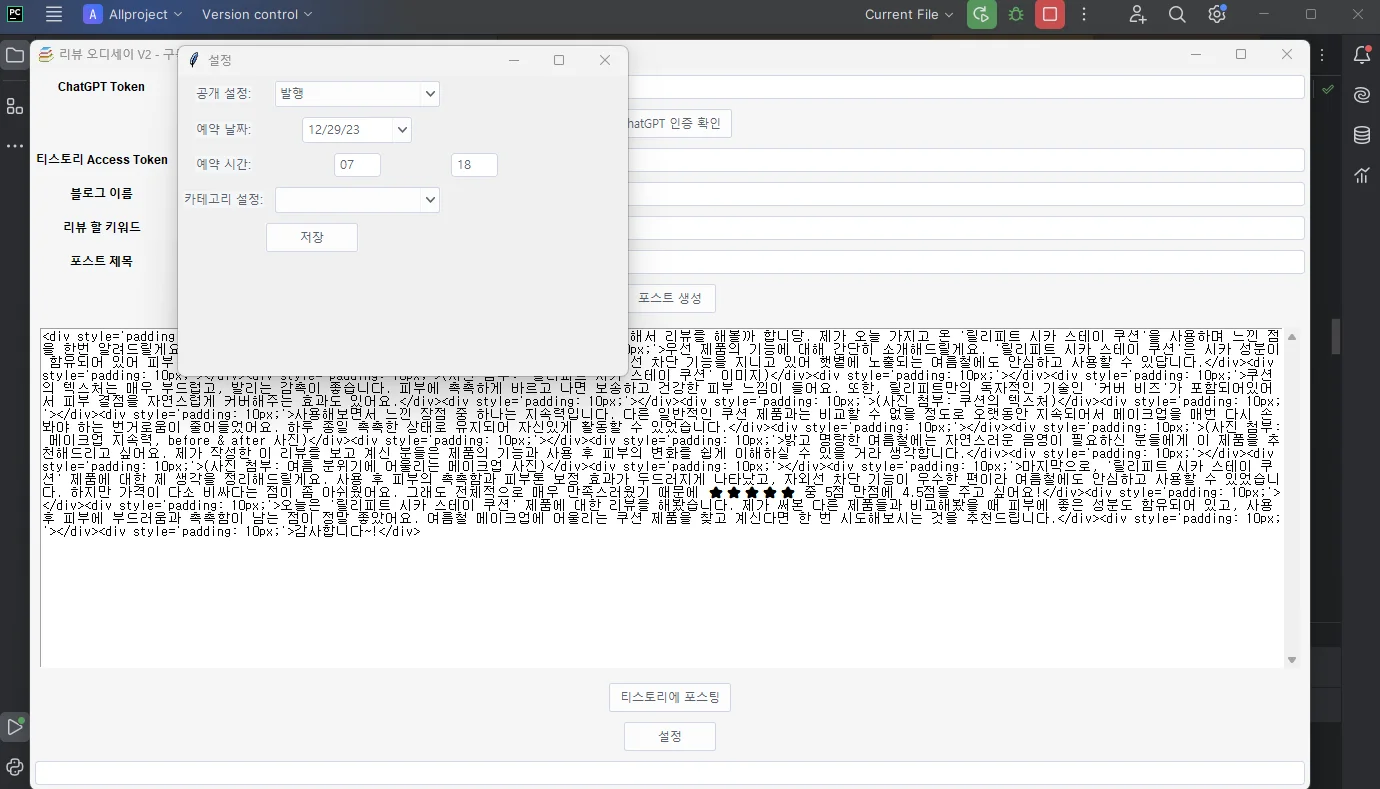Image resolution: width=1380 pixels, height=789 pixels.
Task: Stop the running process red button
Action: 1050,14
